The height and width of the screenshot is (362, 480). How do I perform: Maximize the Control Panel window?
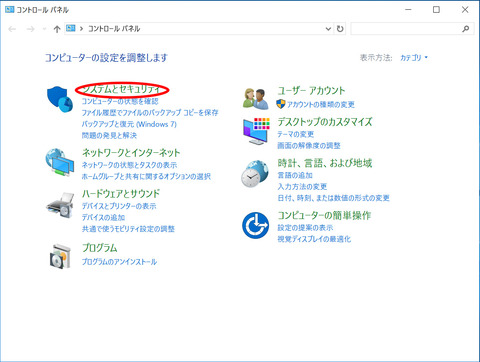coord(436,10)
